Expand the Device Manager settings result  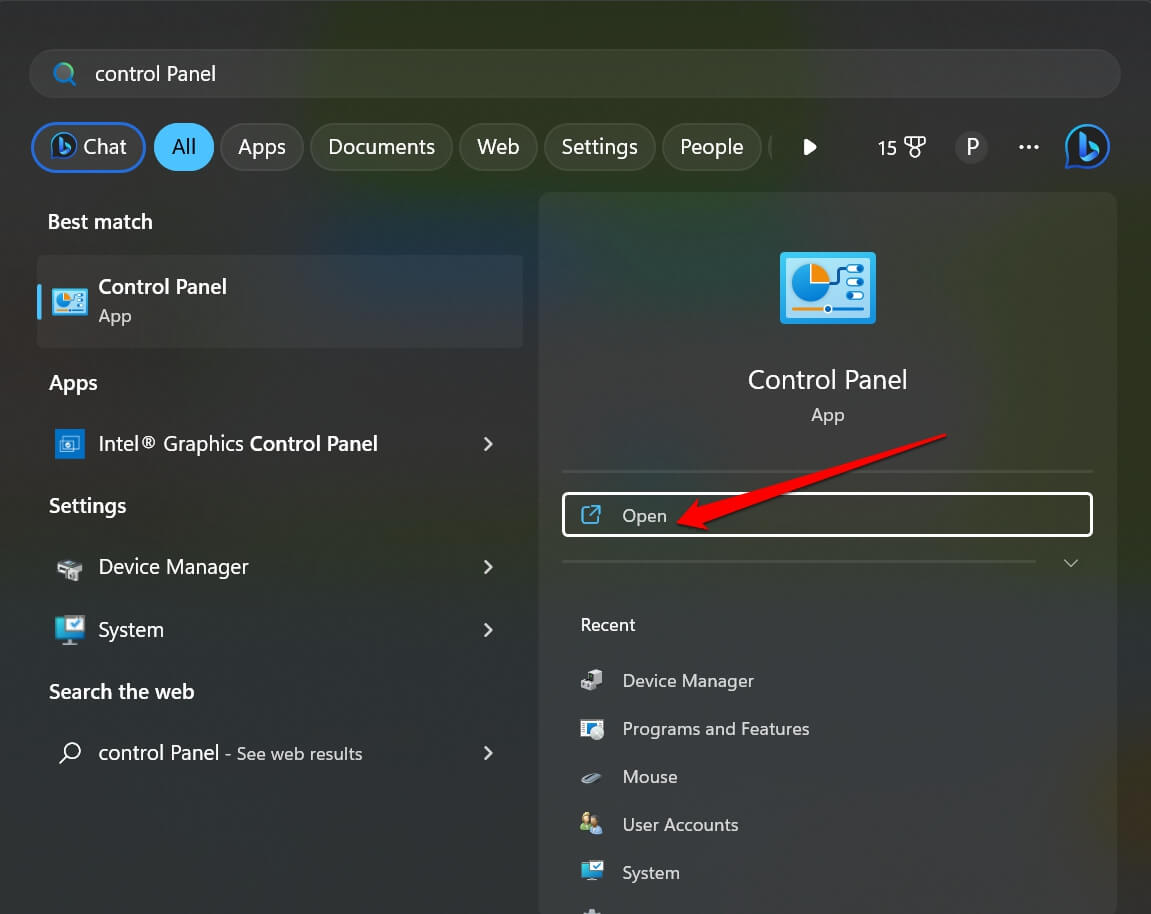coord(488,567)
